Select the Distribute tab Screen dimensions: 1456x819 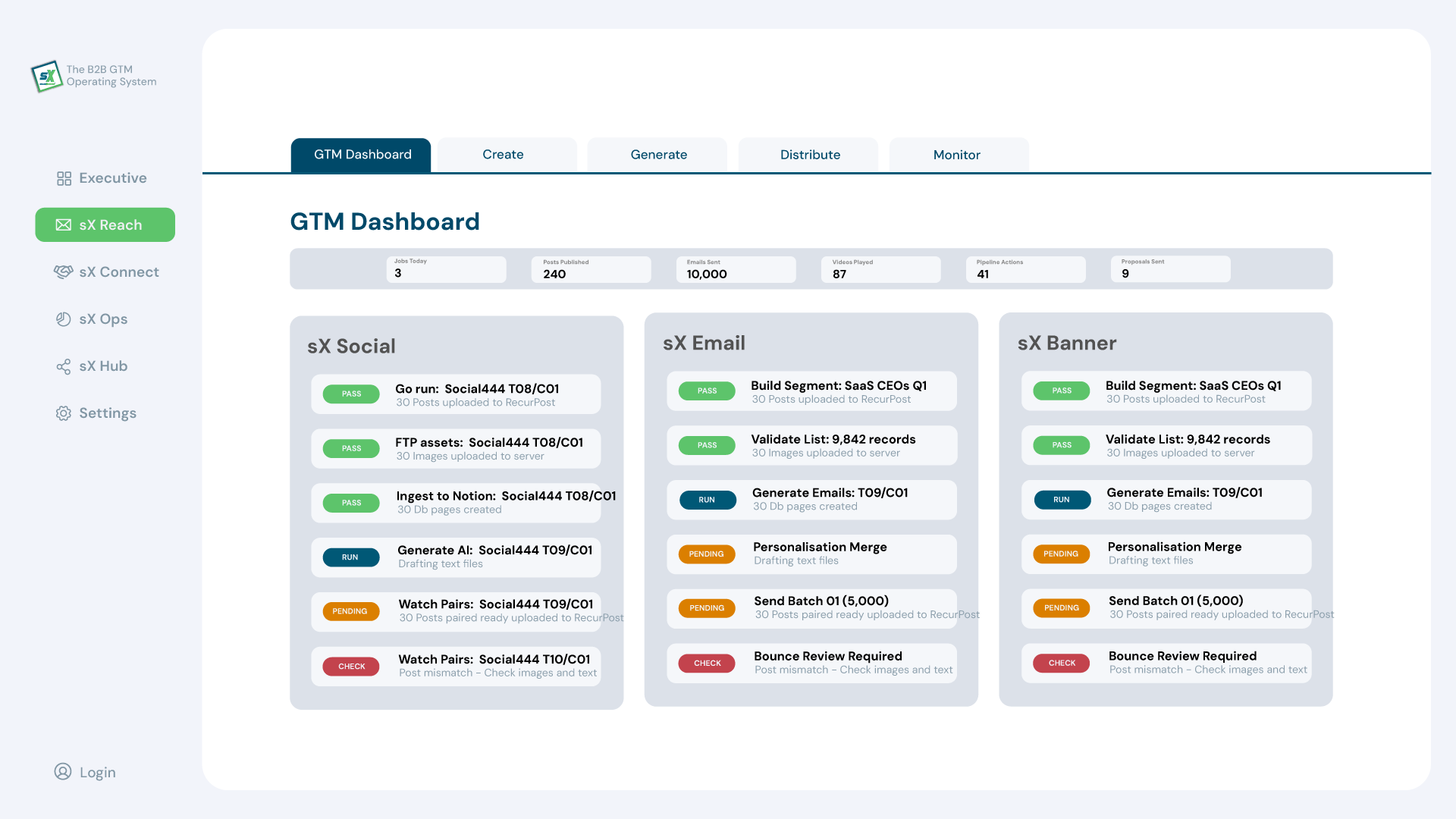click(x=810, y=155)
